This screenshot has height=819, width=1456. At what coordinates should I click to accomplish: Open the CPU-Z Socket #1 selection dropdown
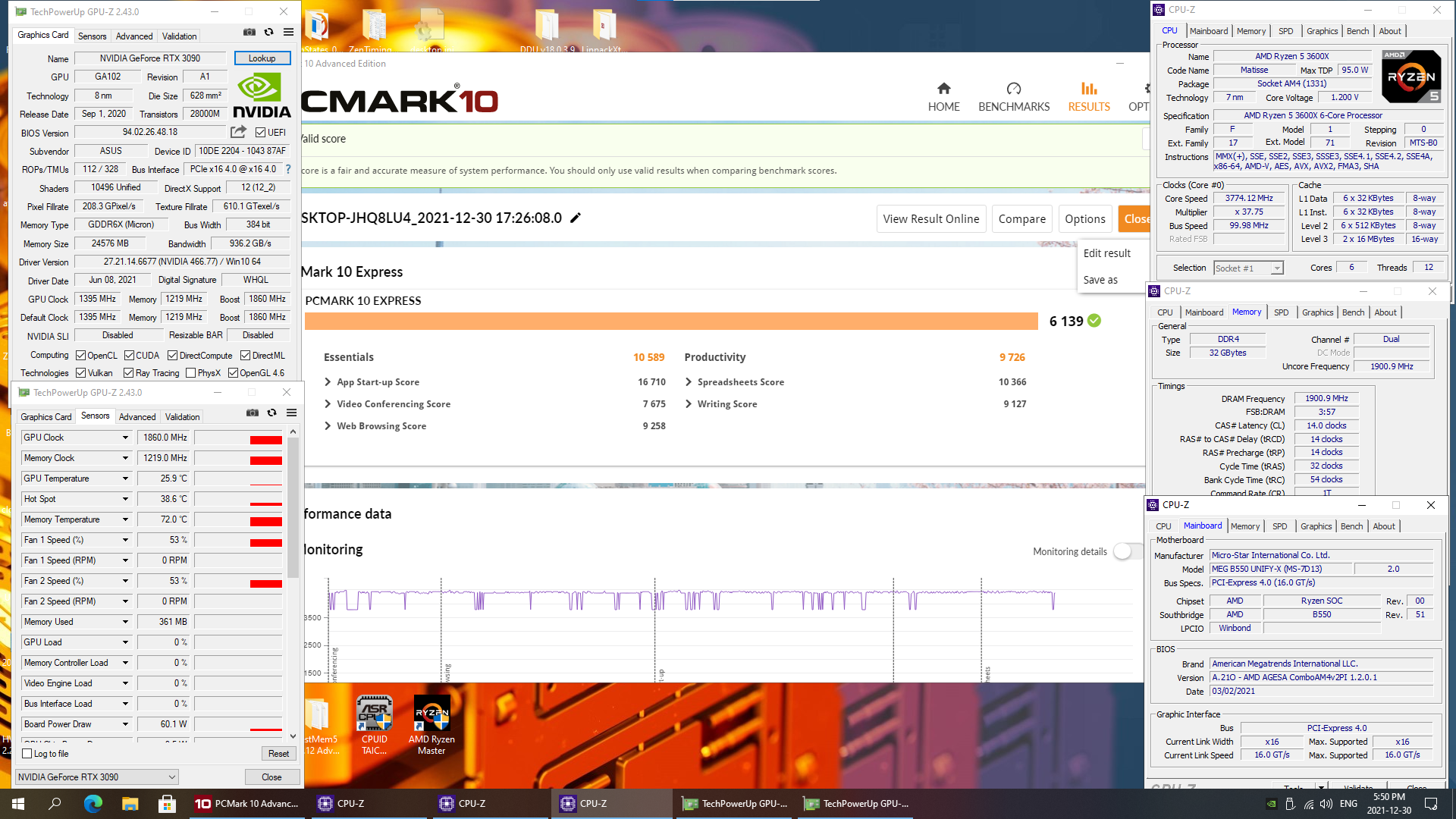click(x=1248, y=268)
